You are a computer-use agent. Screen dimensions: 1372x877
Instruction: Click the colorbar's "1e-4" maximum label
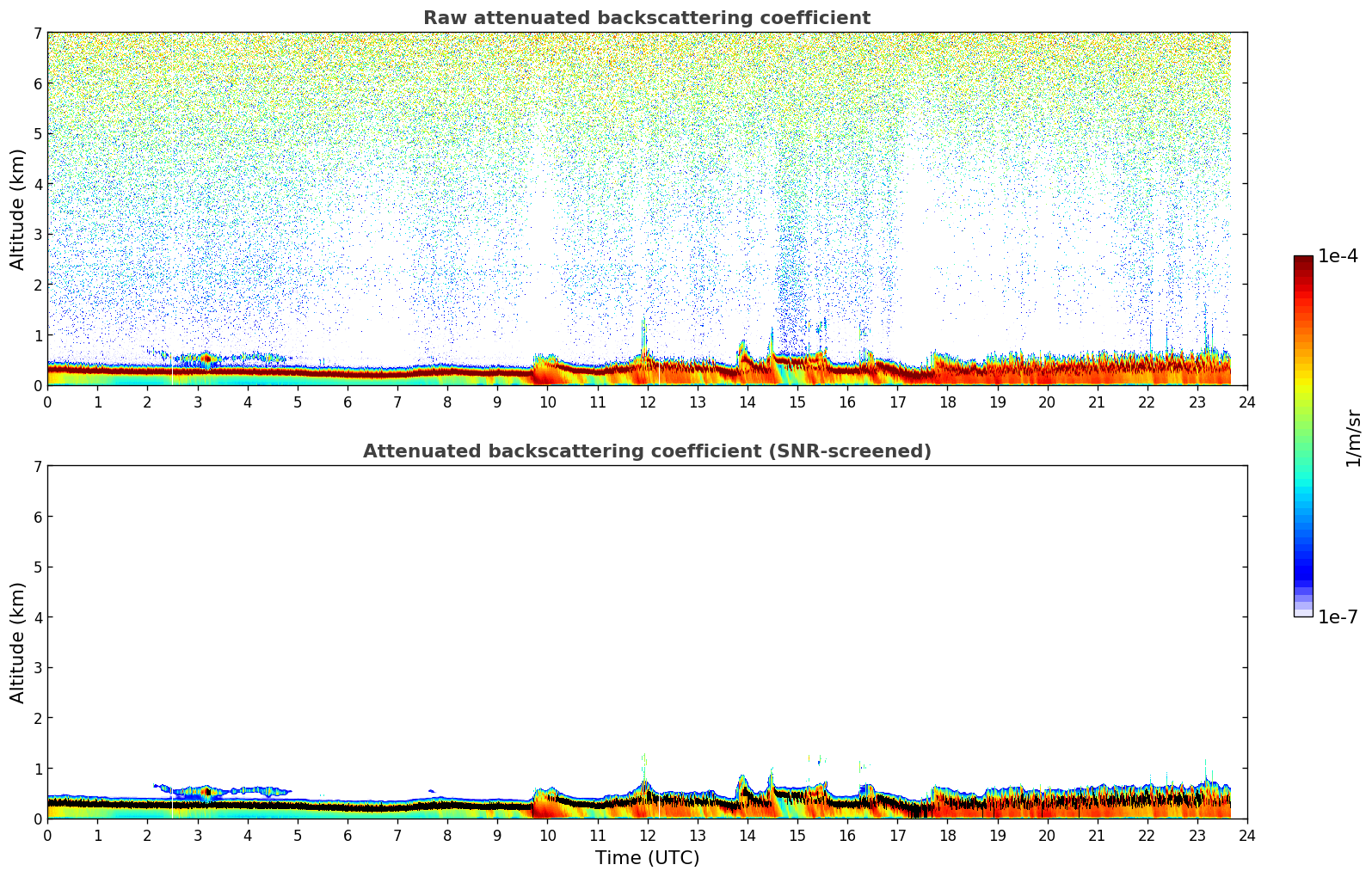(x=1338, y=256)
